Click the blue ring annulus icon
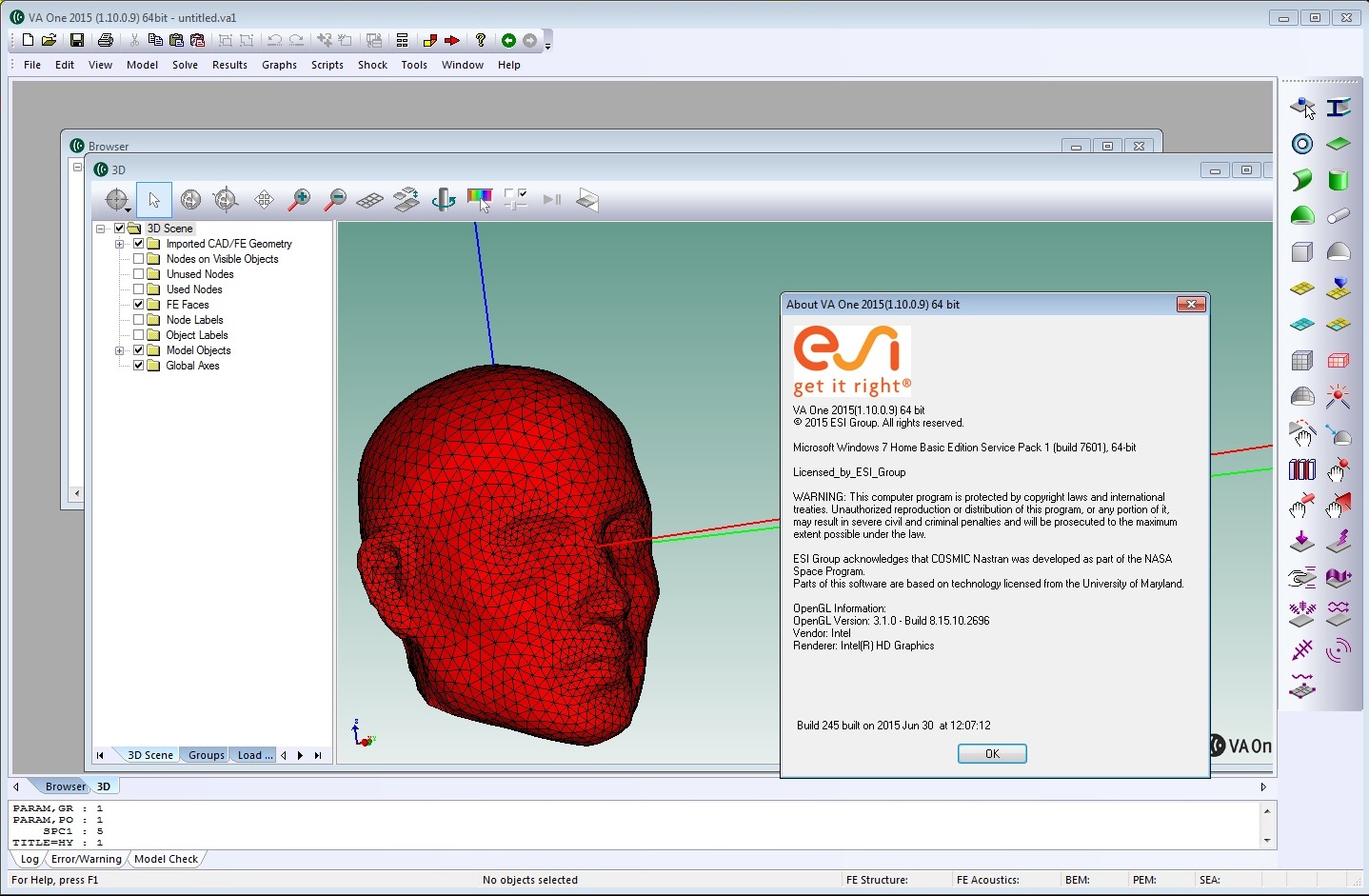This screenshot has height=896, width=1369. click(x=1302, y=144)
